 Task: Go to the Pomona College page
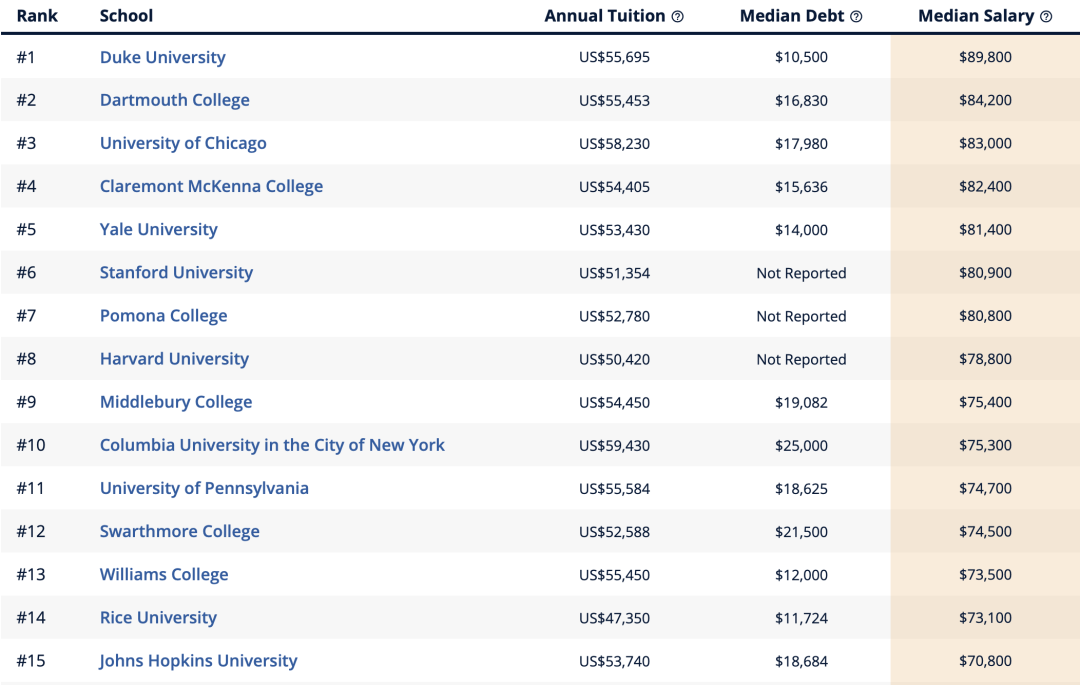(164, 316)
